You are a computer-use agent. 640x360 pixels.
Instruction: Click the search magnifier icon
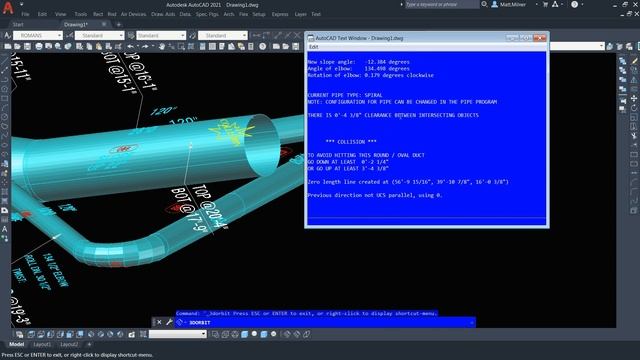pos(484,4)
